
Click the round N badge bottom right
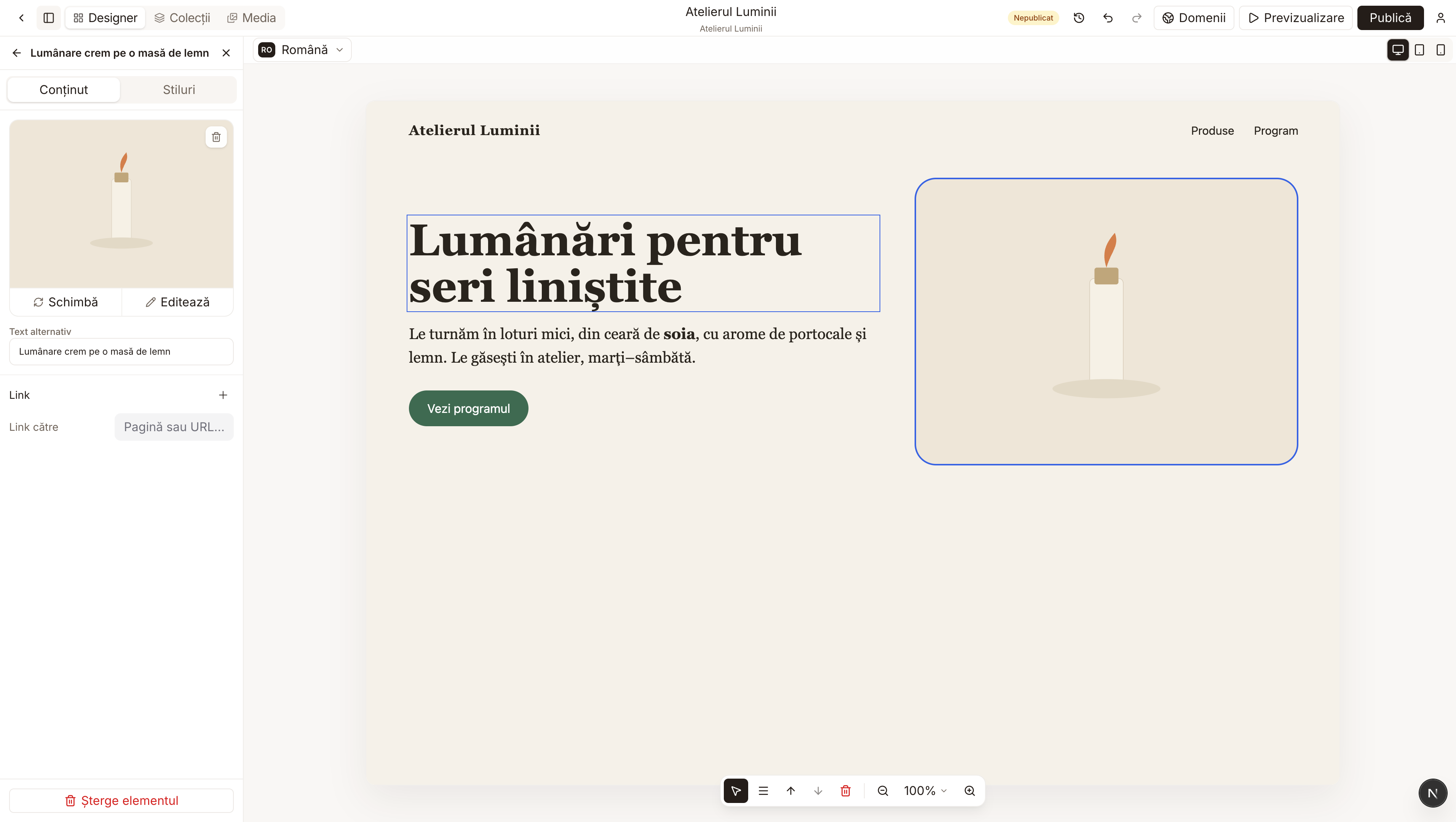pyautogui.click(x=1433, y=793)
